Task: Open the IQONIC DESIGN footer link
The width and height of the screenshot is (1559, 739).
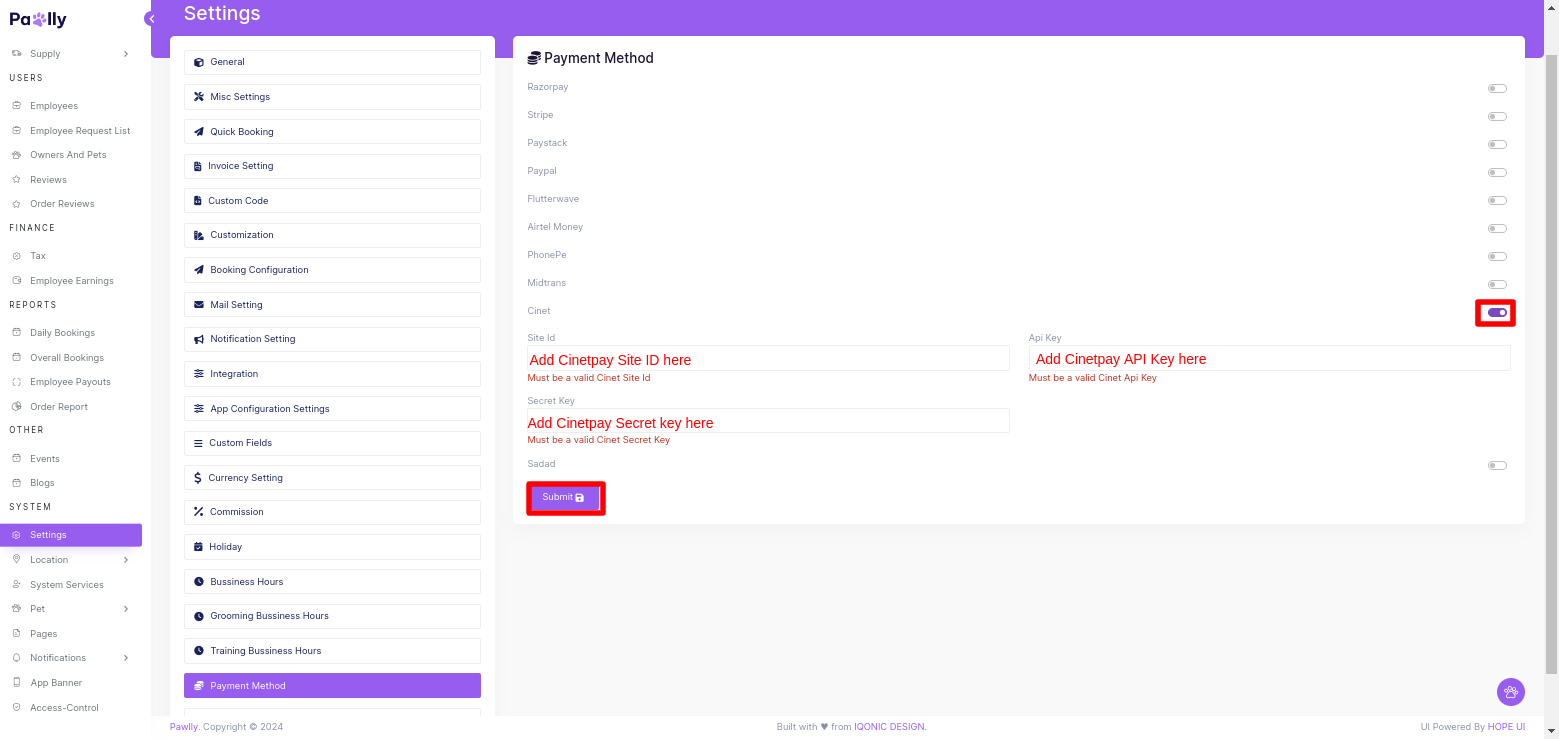Action: (890, 727)
